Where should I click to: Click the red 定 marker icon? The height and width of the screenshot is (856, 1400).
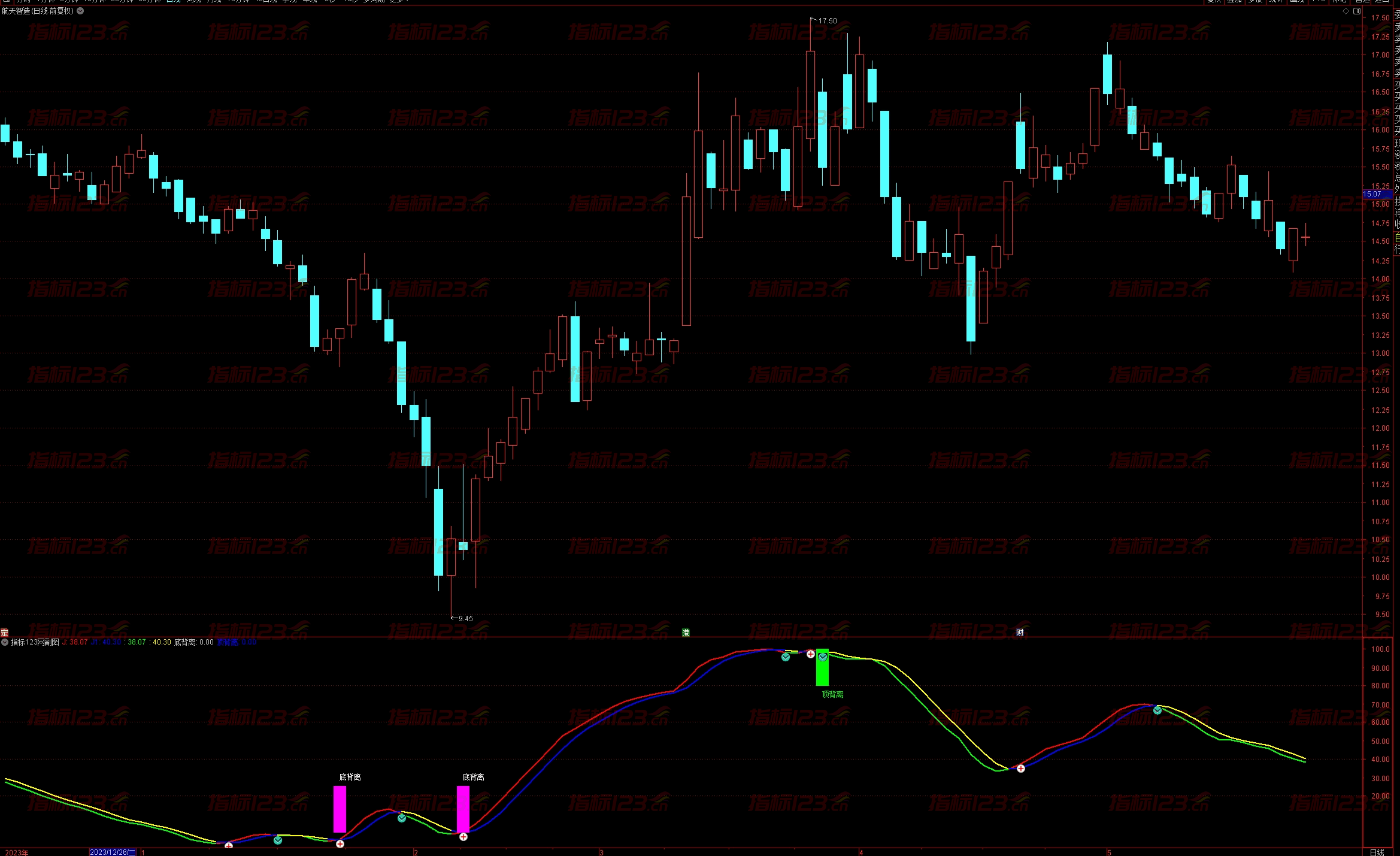(4, 633)
